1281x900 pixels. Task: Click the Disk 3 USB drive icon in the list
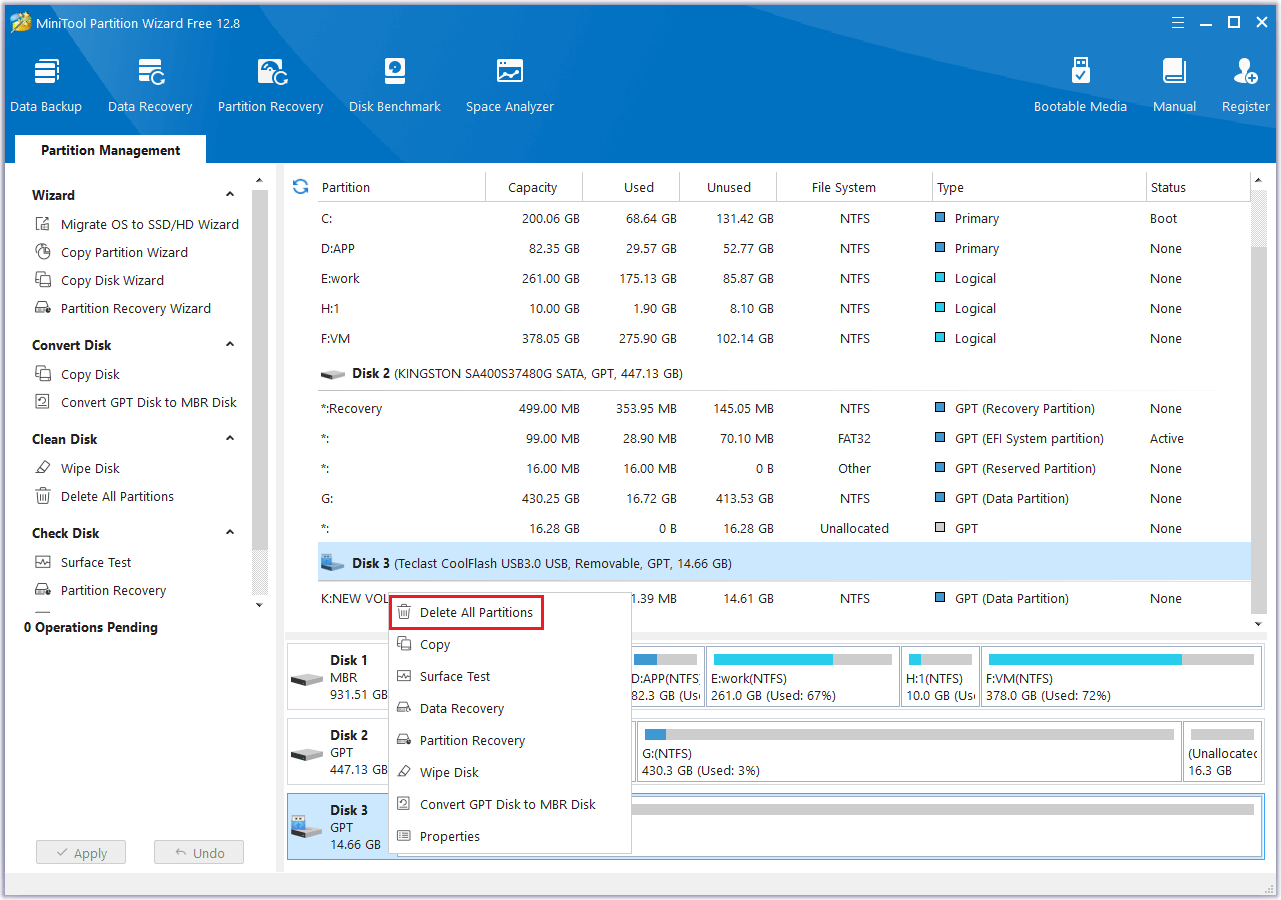(332, 563)
